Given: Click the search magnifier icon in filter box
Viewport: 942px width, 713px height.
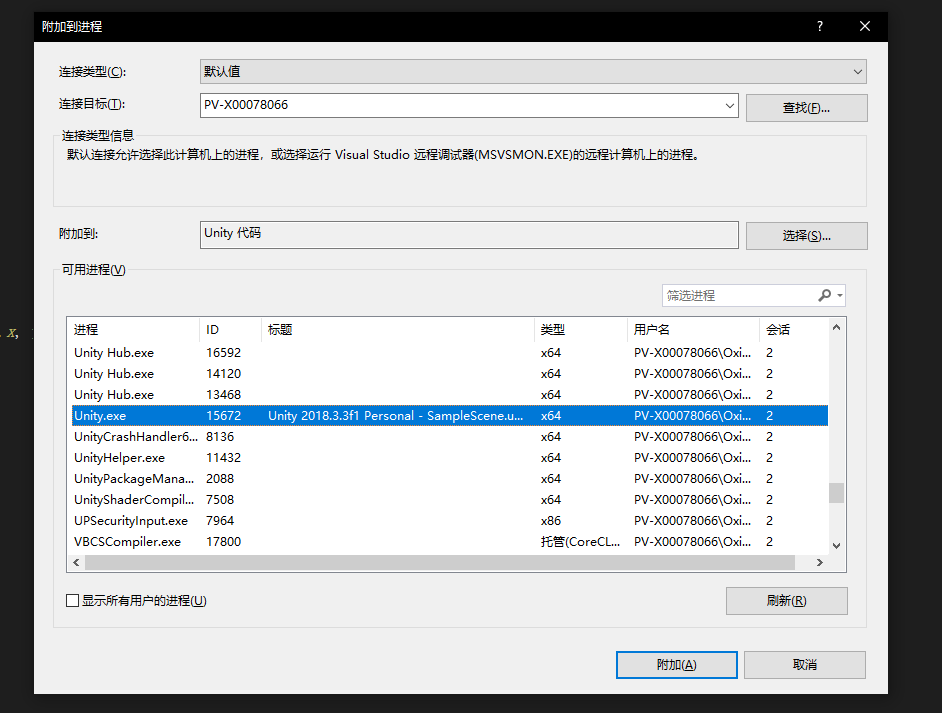Looking at the screenshot, I should point(824,295).
